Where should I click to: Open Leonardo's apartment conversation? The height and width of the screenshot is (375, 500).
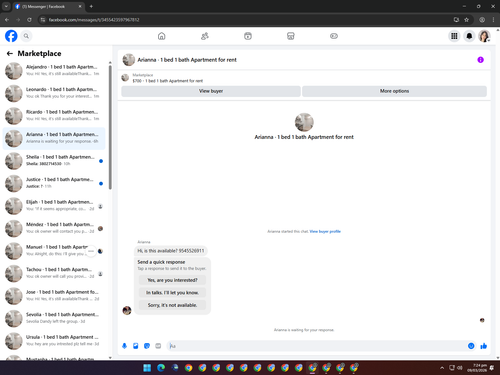[54, 93]
